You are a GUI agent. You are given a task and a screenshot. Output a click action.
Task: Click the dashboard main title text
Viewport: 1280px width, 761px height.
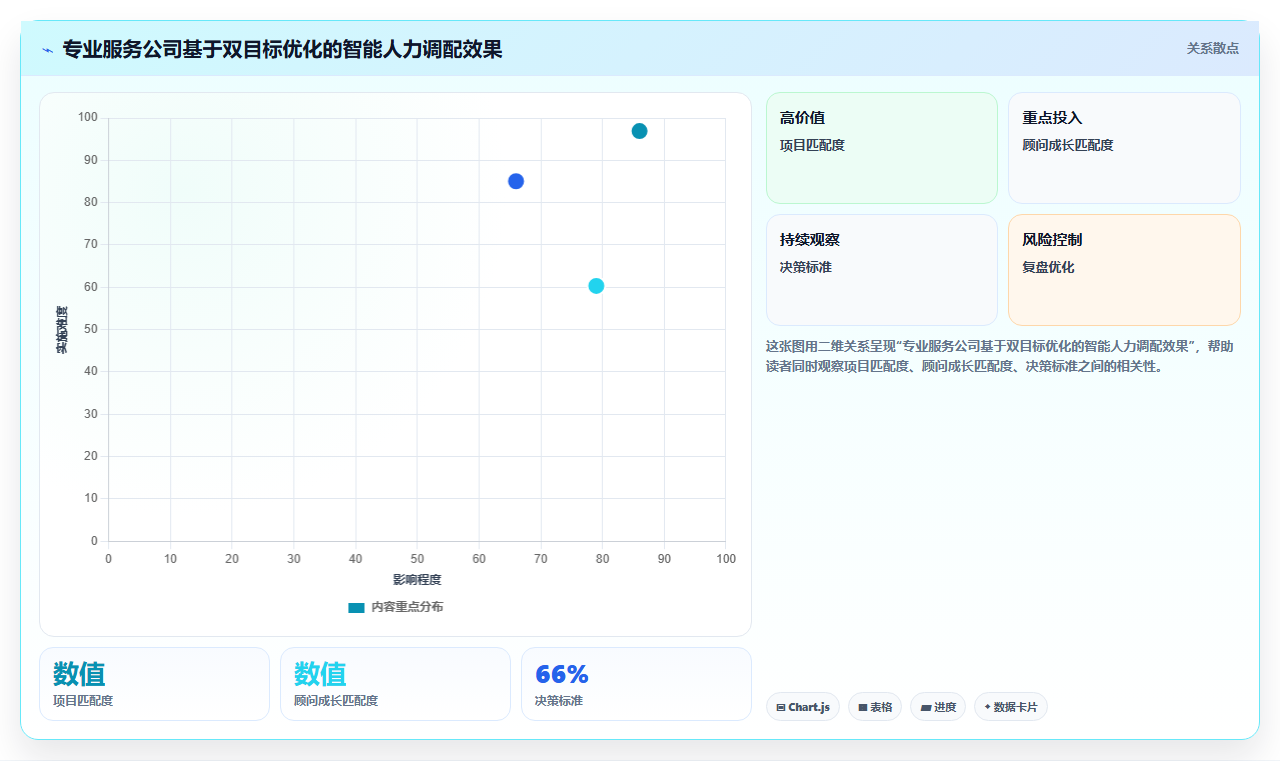283,49
